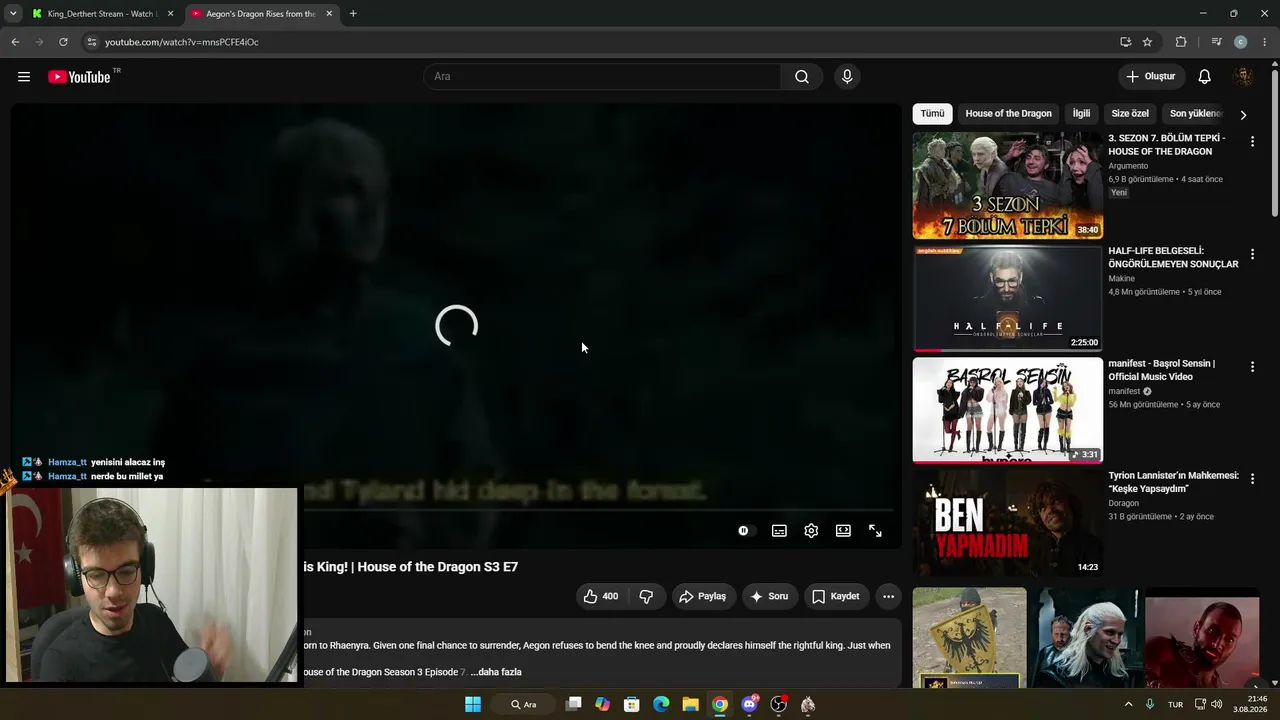
Task: Enter fullscreen on the video player
Action: 875,531
